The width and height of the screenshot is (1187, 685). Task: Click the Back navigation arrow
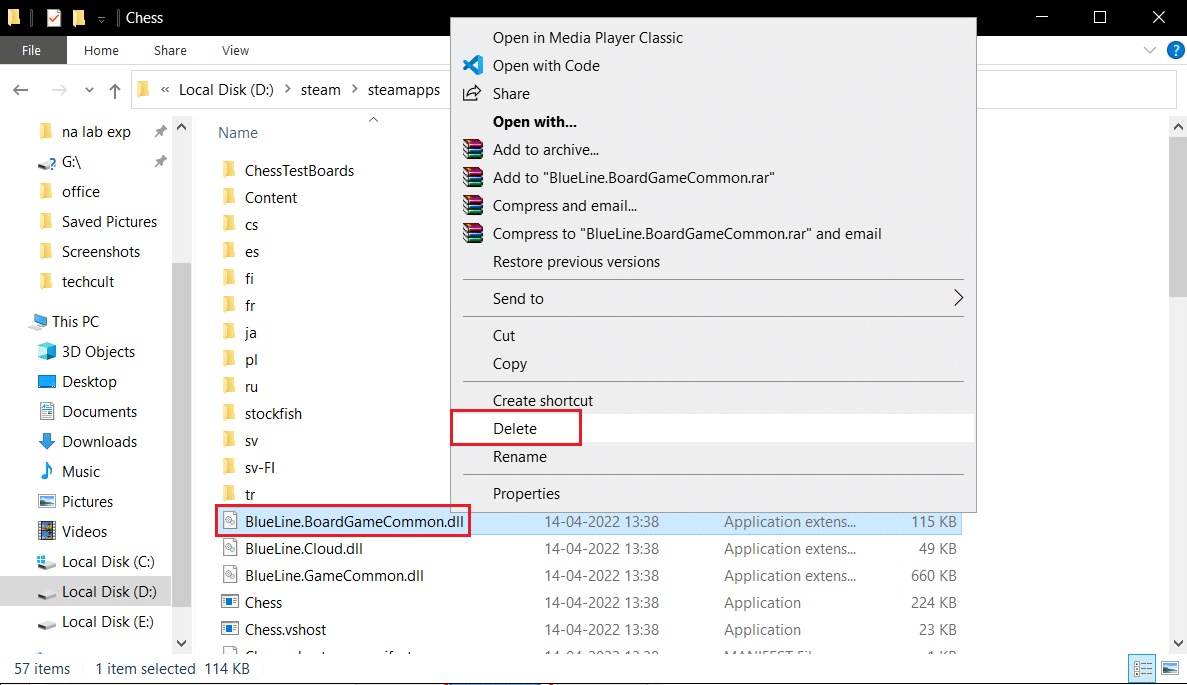point(21,90)
